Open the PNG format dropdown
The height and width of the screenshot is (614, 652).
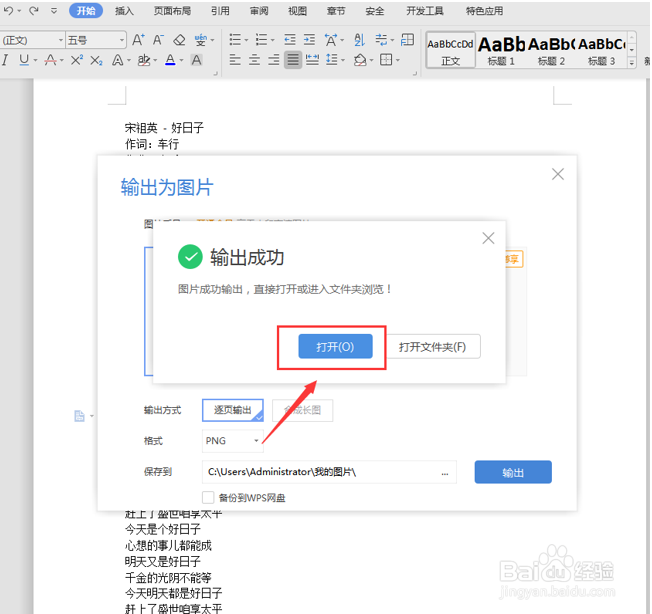pos(232,441)
